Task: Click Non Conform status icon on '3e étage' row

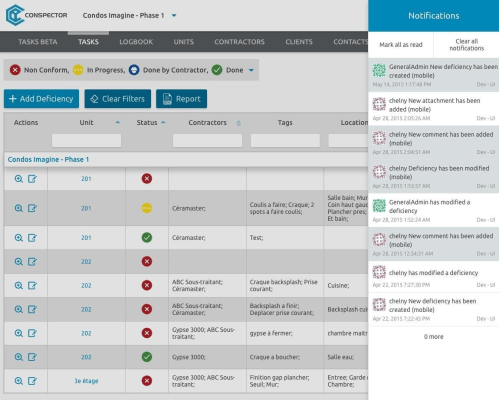Action: pyautogui.click(x=147, y=381)
